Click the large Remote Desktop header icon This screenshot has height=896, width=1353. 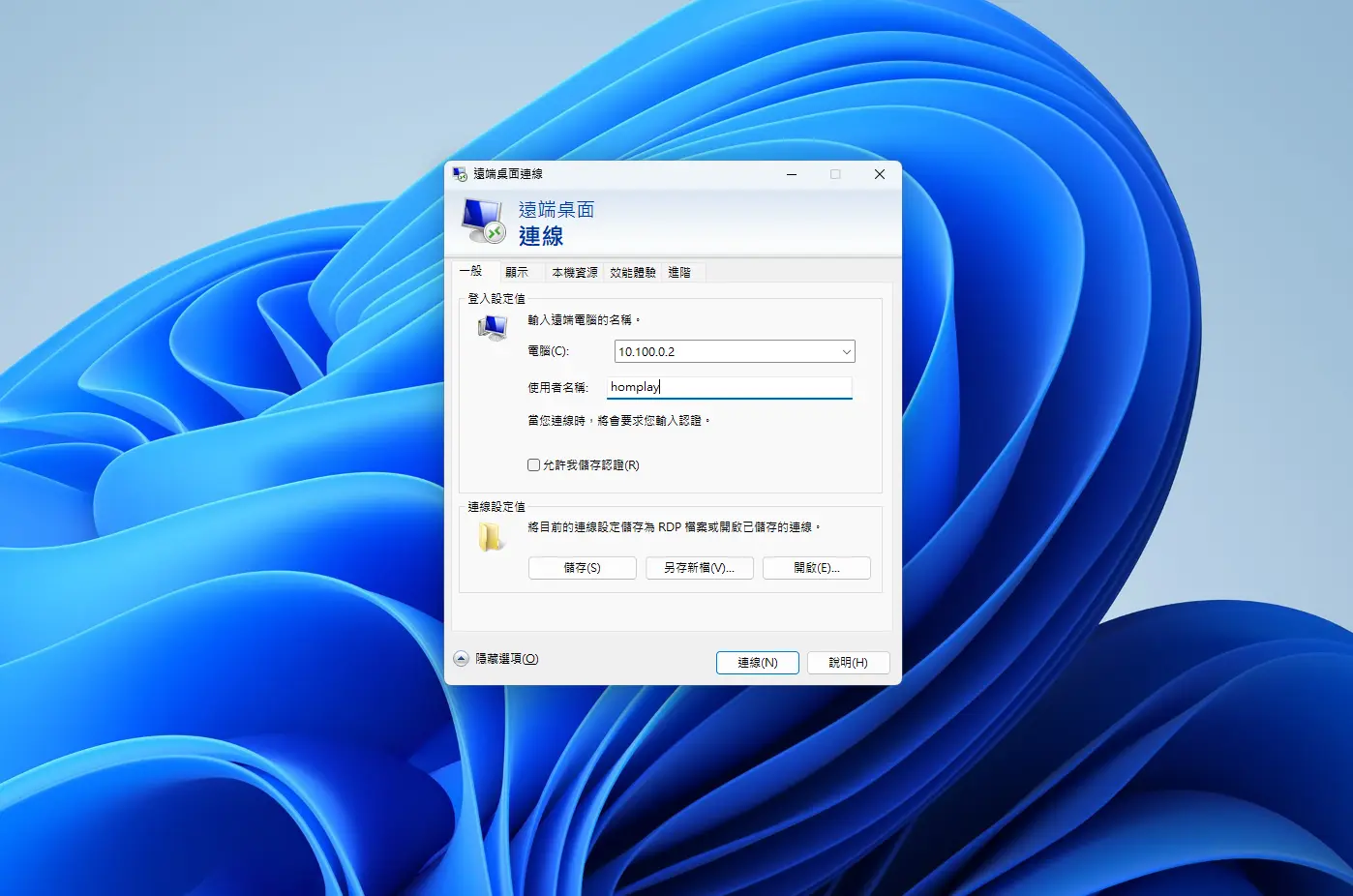[483, 222]
